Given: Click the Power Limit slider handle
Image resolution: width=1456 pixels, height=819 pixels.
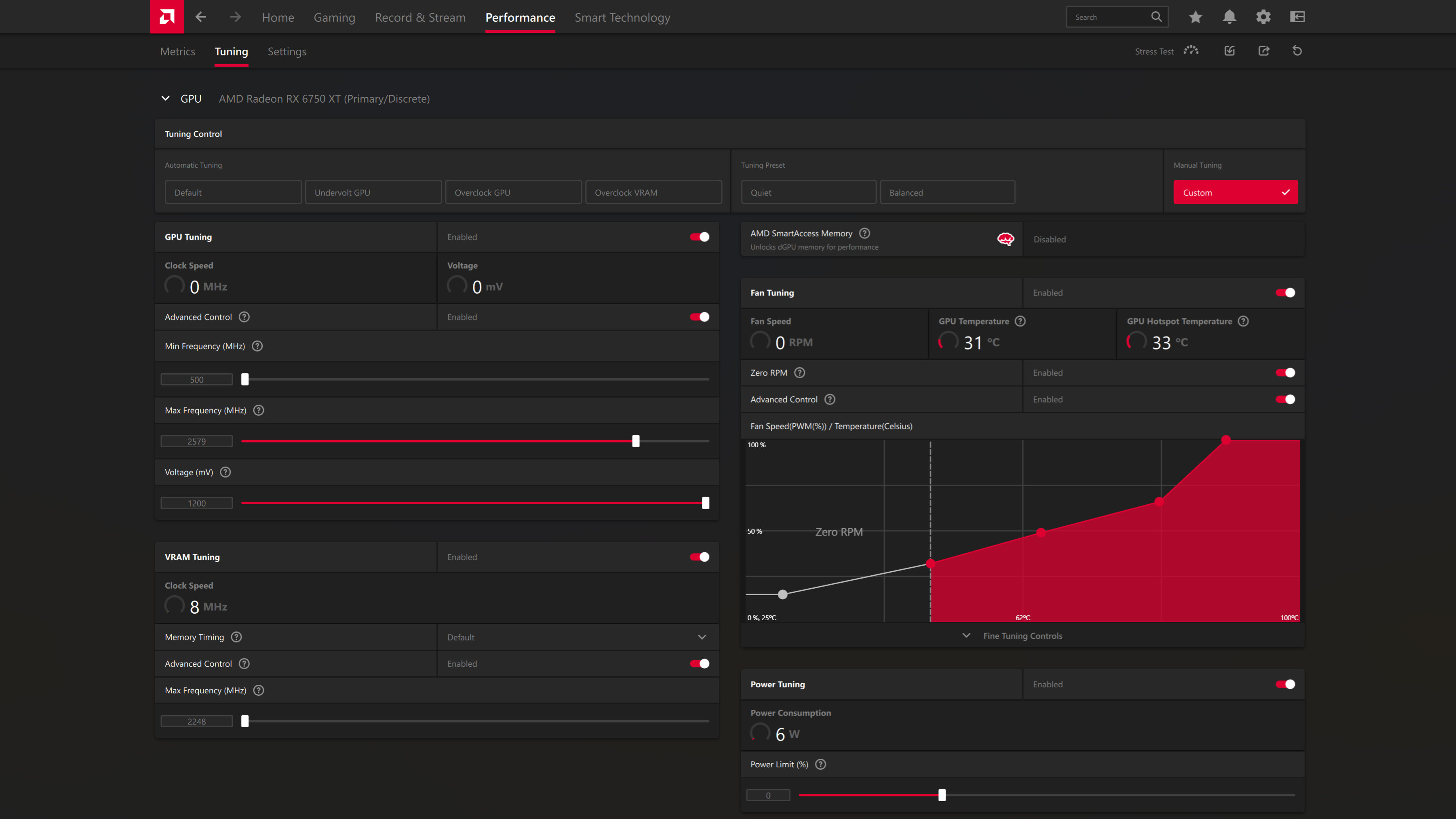Looking at the screenshot, I should [x=942, y=795].
